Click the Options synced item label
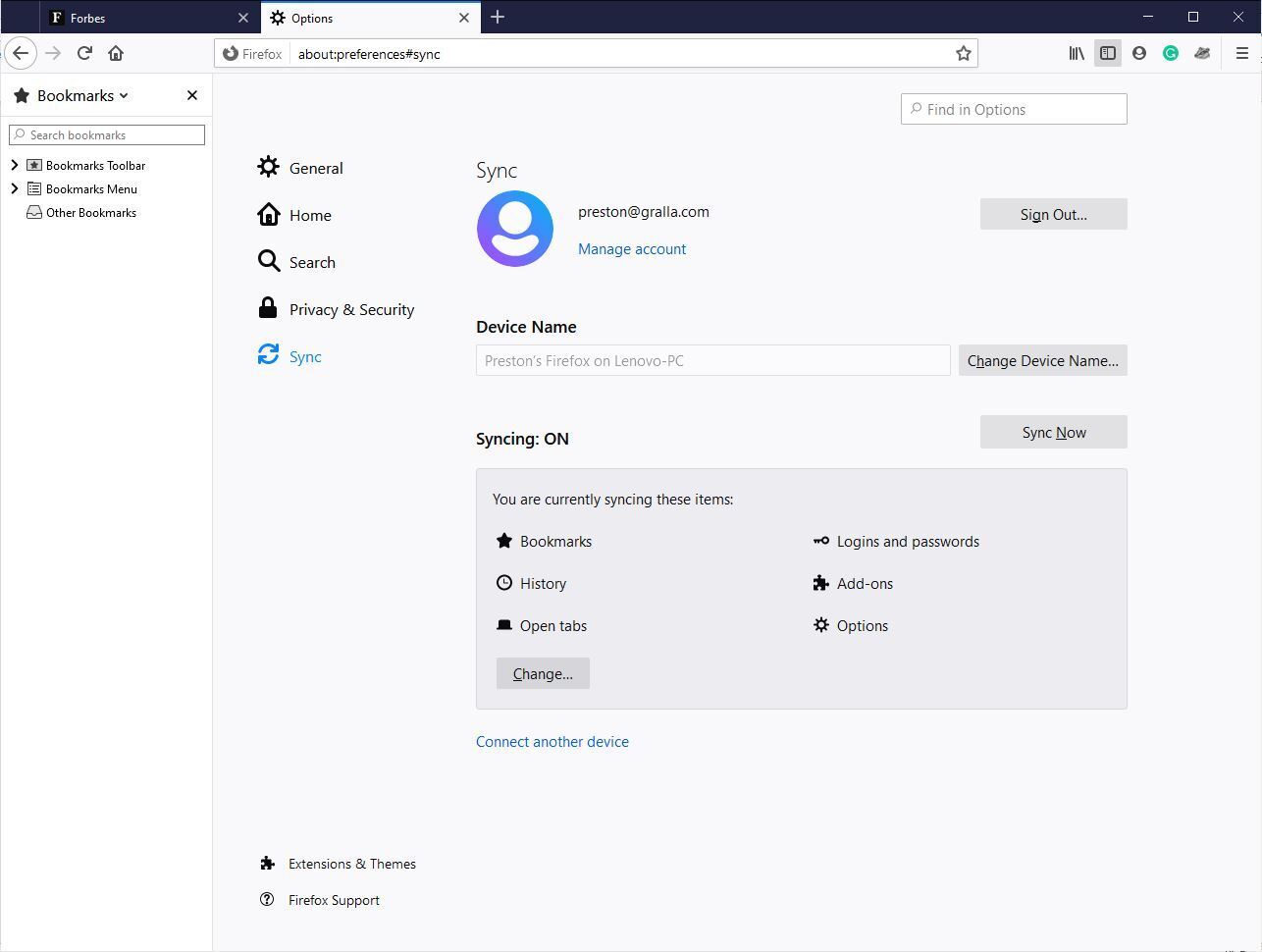Image resolution: width=1262 pixels, height=952 pixels. pyautogui.click(x=863, y=626)
